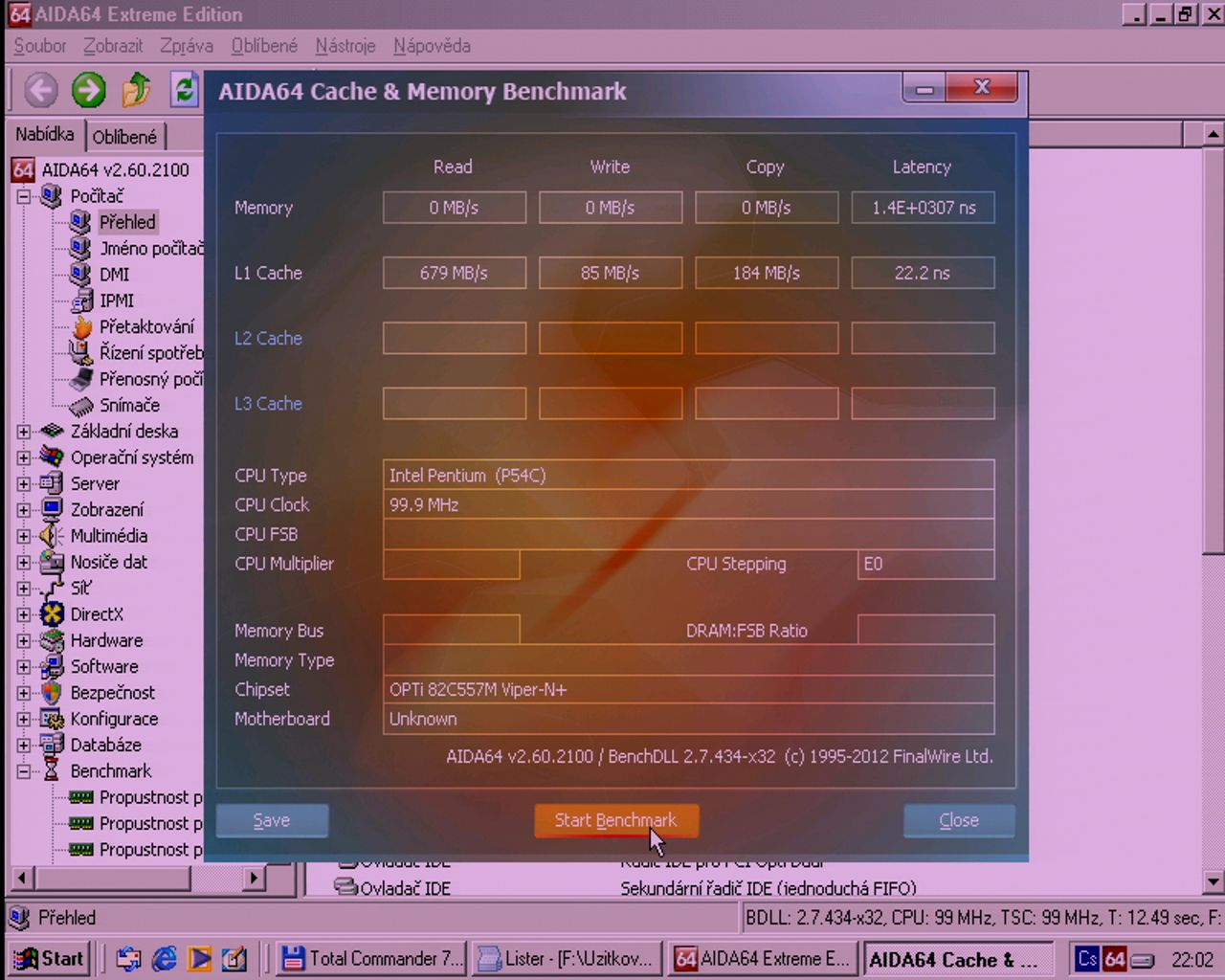Expand the Server tree node
This screenshot has width=1225, height=980.
24,484
